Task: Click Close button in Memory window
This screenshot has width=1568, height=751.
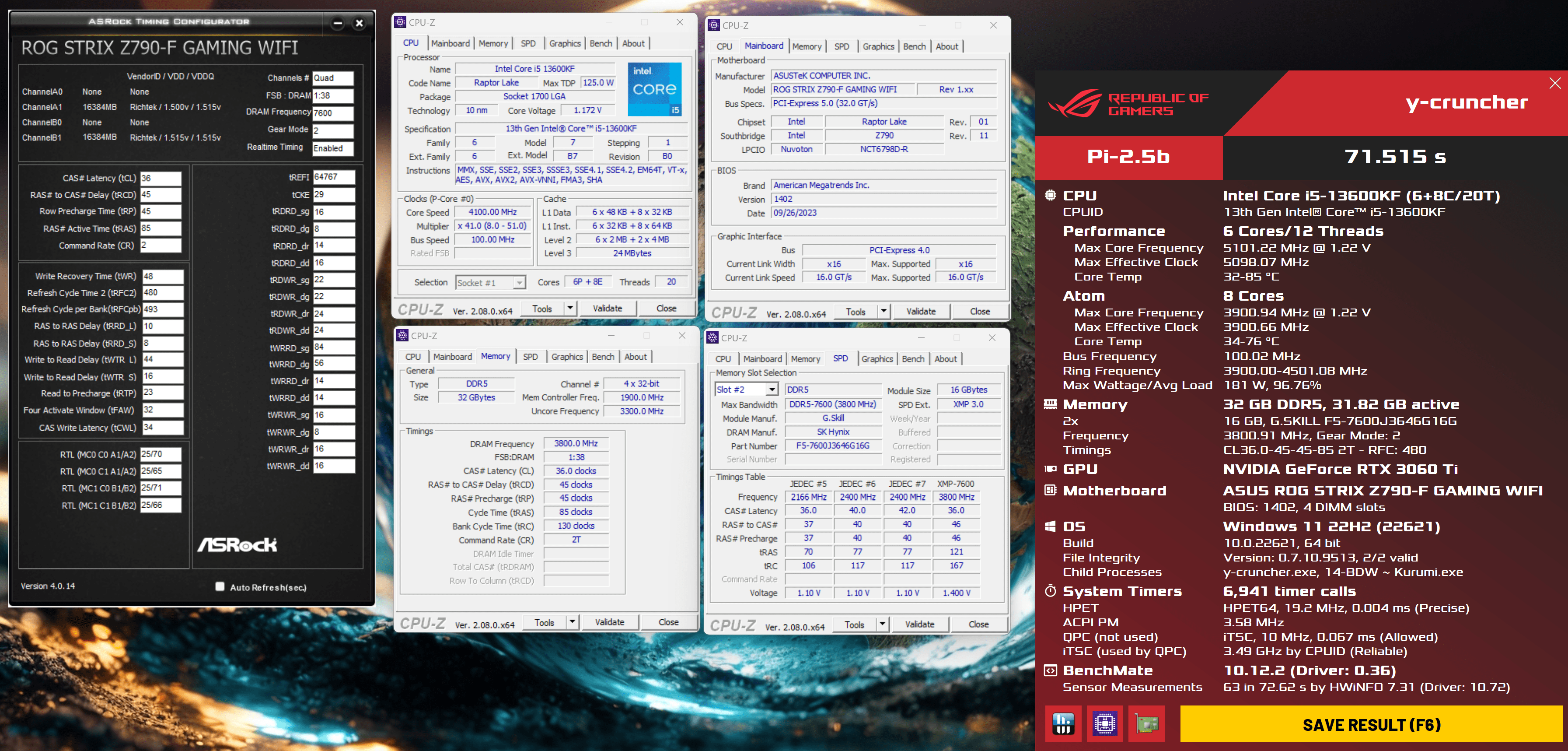Action: coord(668,622)
